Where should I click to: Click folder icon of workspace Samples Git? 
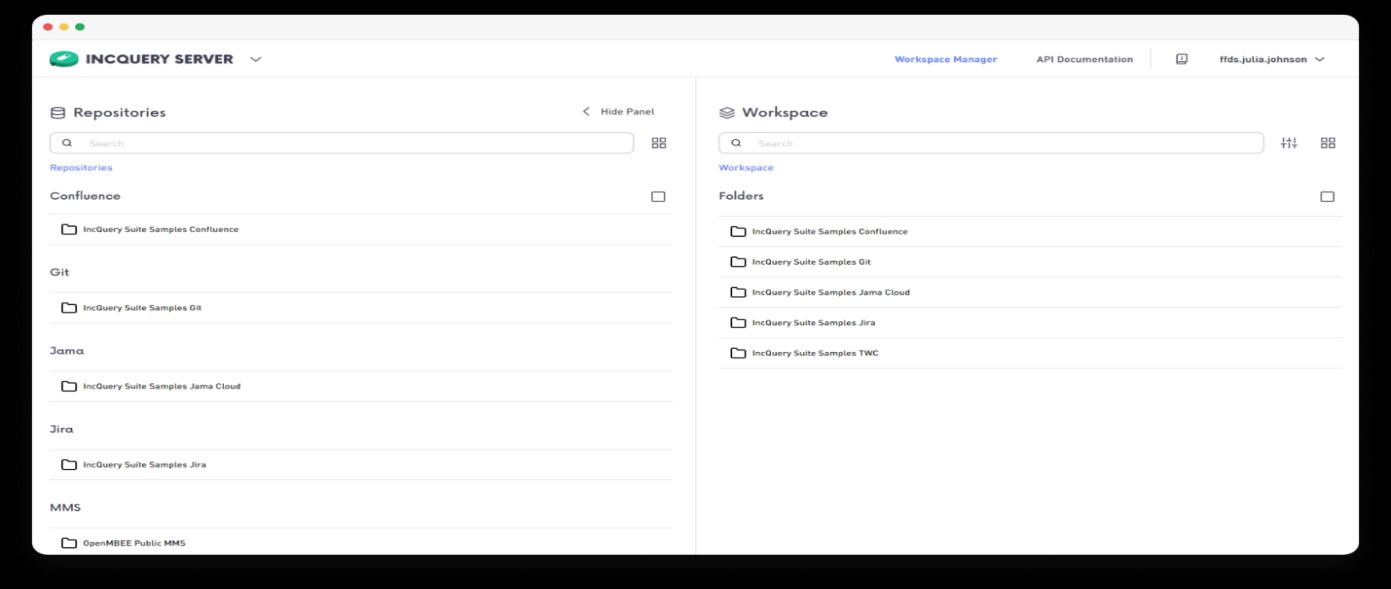click(738, 262)
